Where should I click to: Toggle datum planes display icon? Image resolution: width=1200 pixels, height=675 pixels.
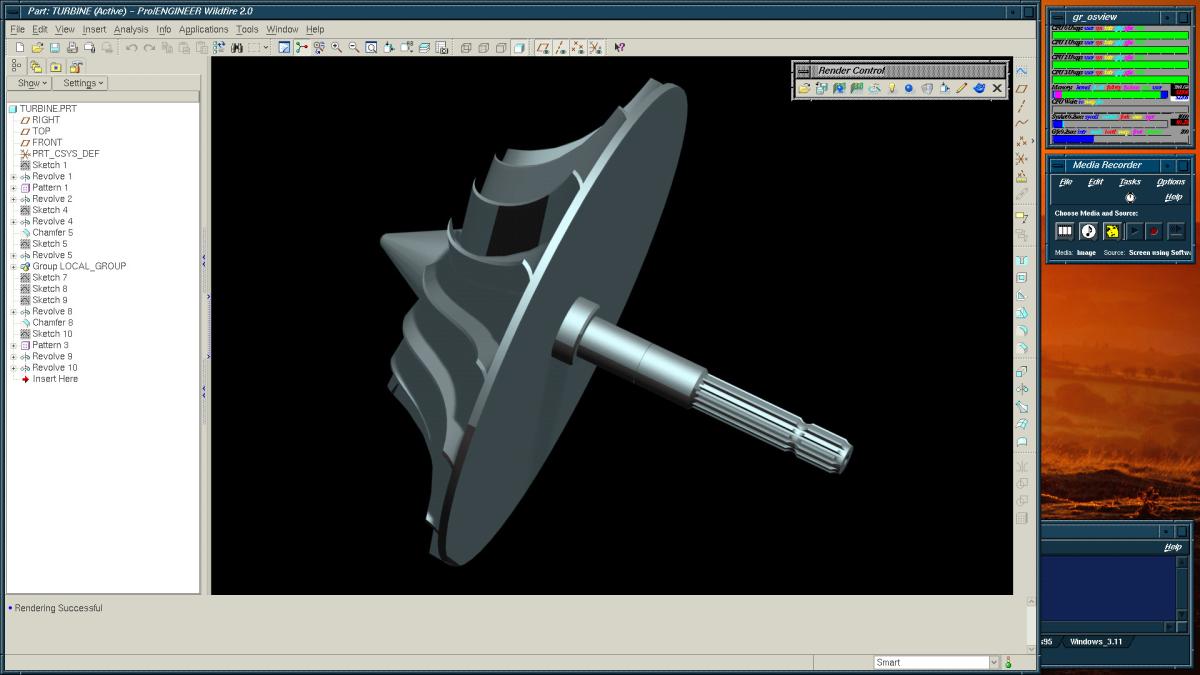tap(542, 47)
